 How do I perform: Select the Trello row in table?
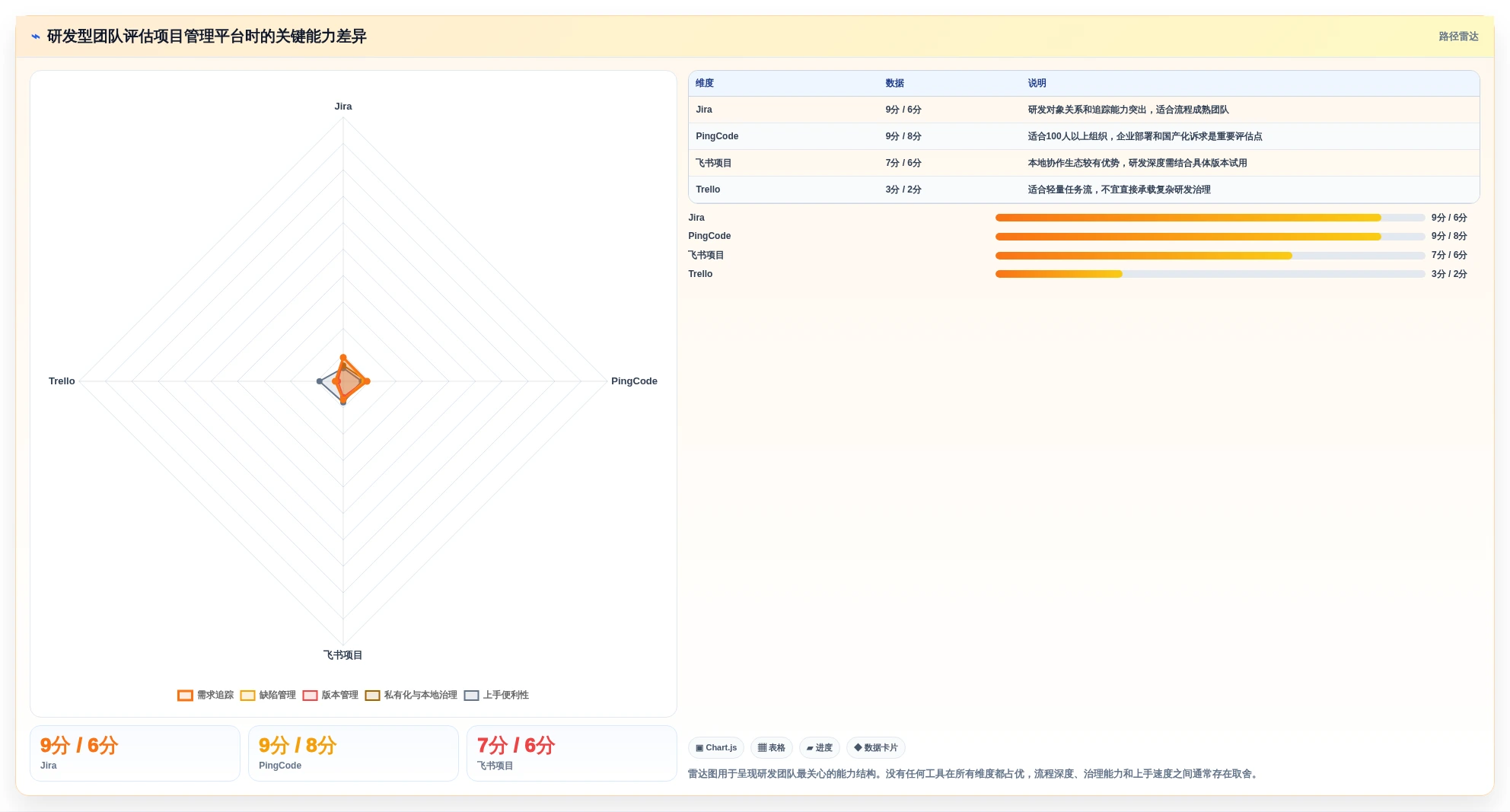pos(1084,189)
